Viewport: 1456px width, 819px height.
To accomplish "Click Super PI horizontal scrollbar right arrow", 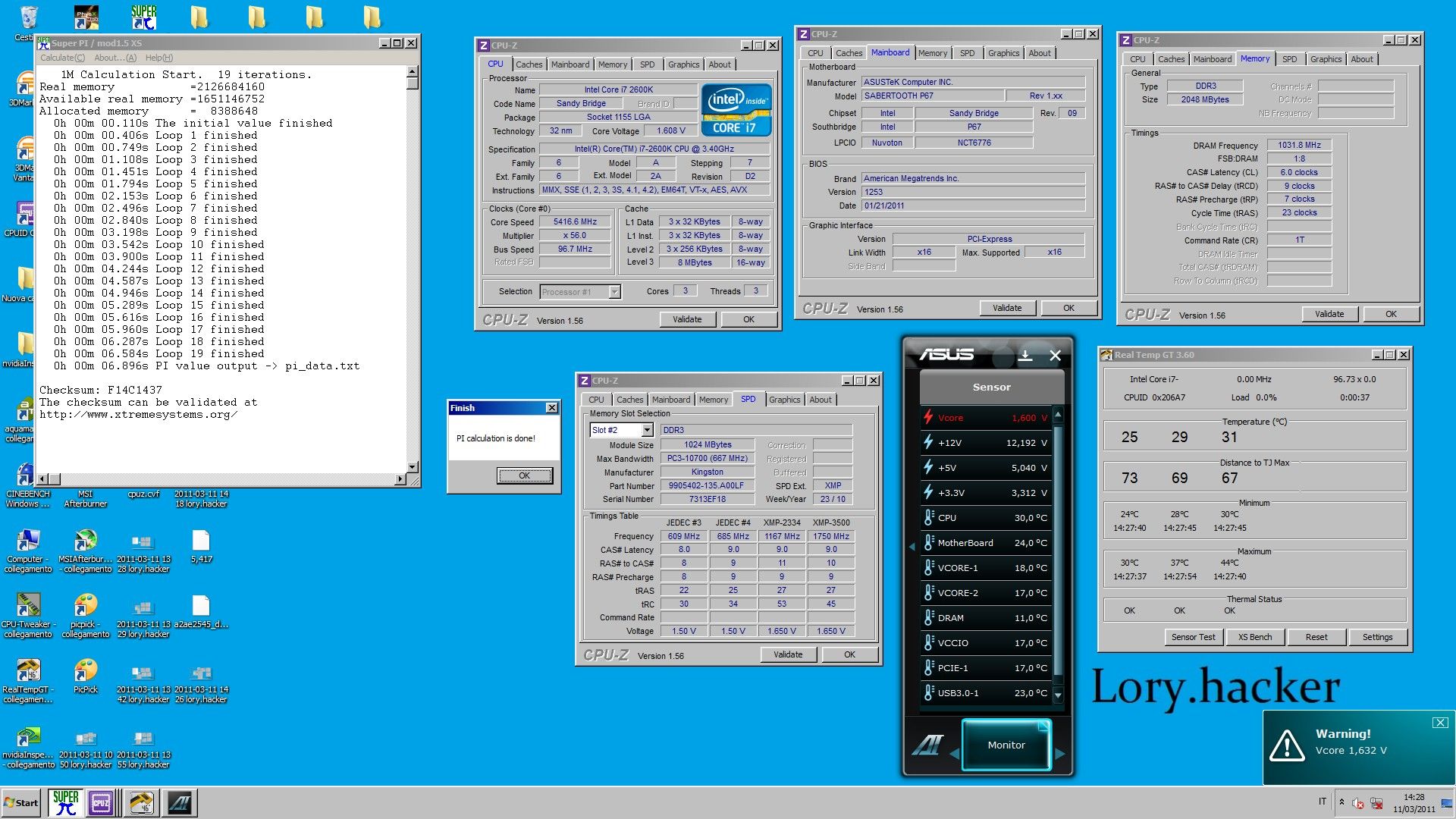I will click(400, 479).
